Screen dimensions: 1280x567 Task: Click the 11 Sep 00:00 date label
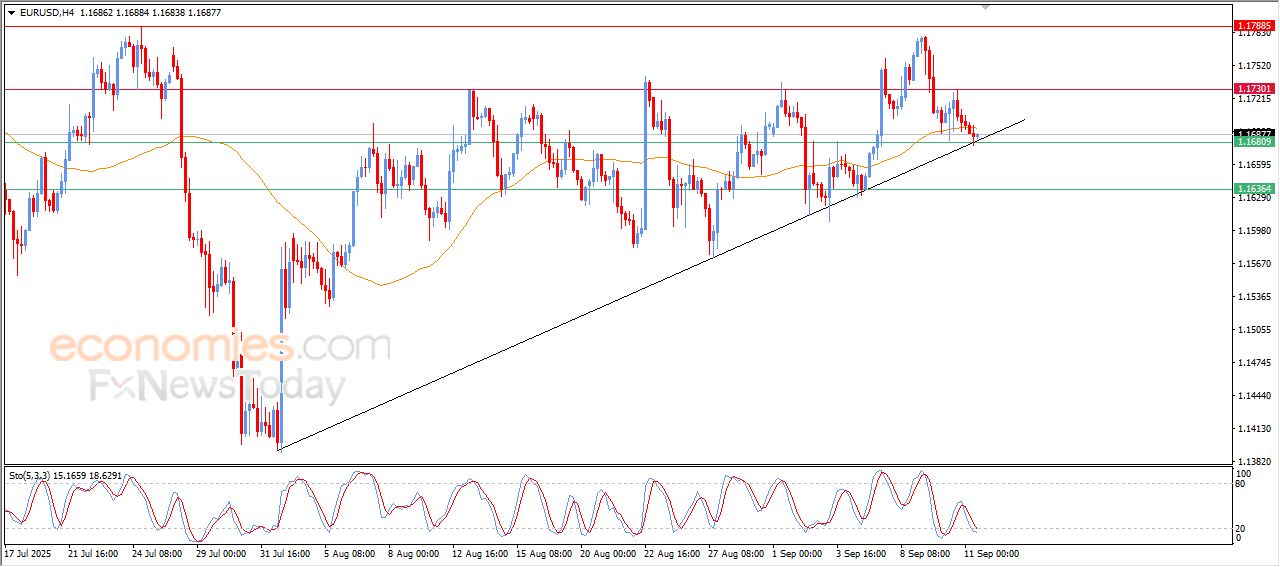click(x=990, y=553)
